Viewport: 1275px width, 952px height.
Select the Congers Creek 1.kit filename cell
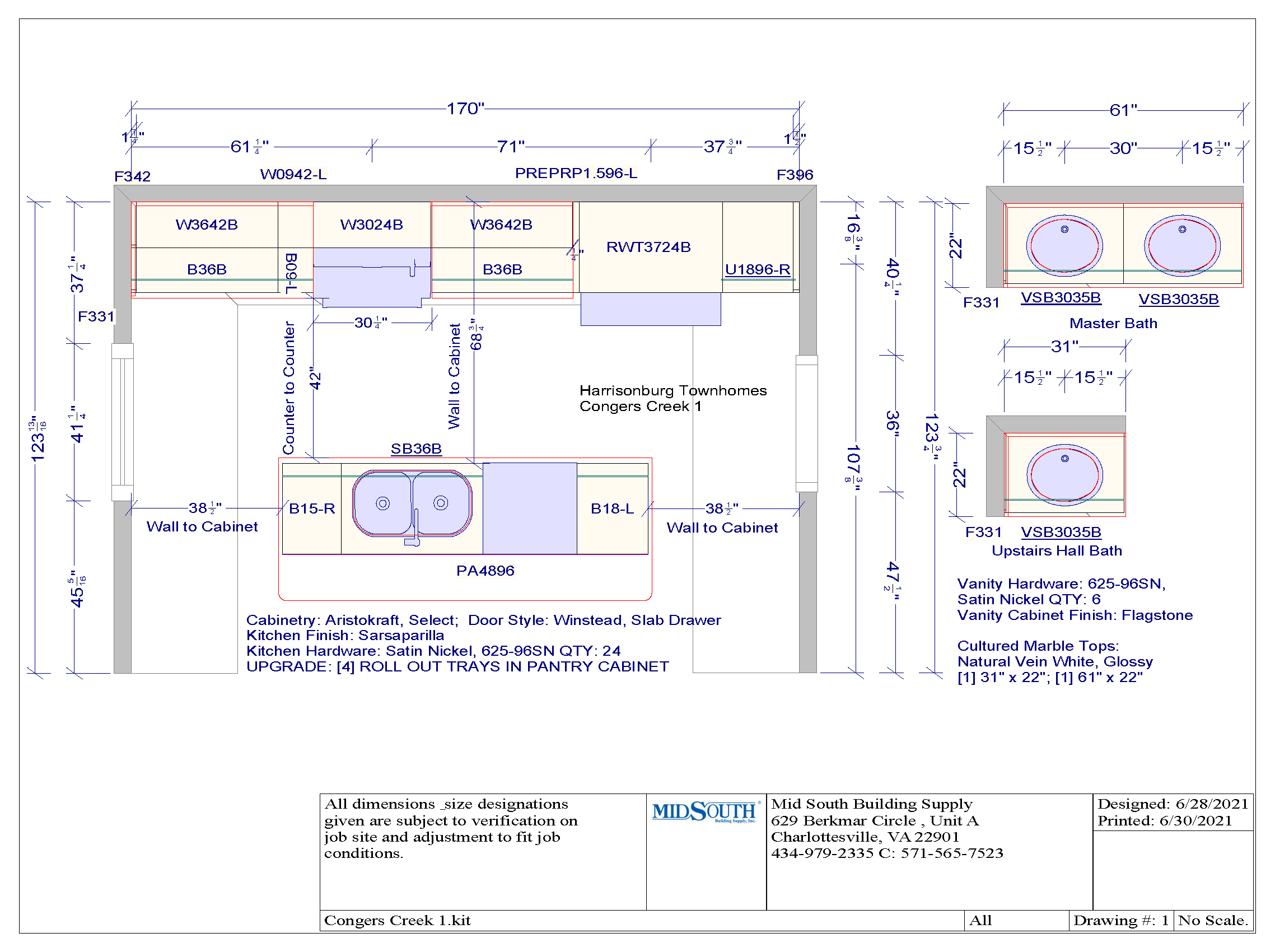[x=397, y=920]
